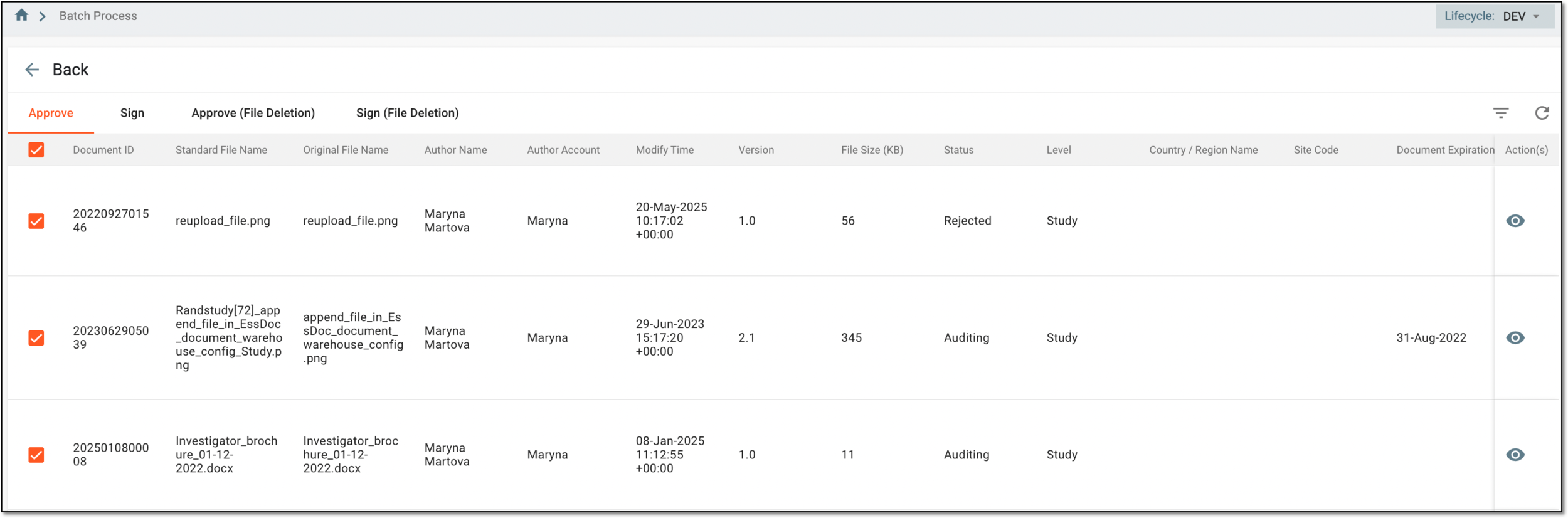1568x518 pixels.
Task: Click the Rejected status cell
Action: (968, 221)
